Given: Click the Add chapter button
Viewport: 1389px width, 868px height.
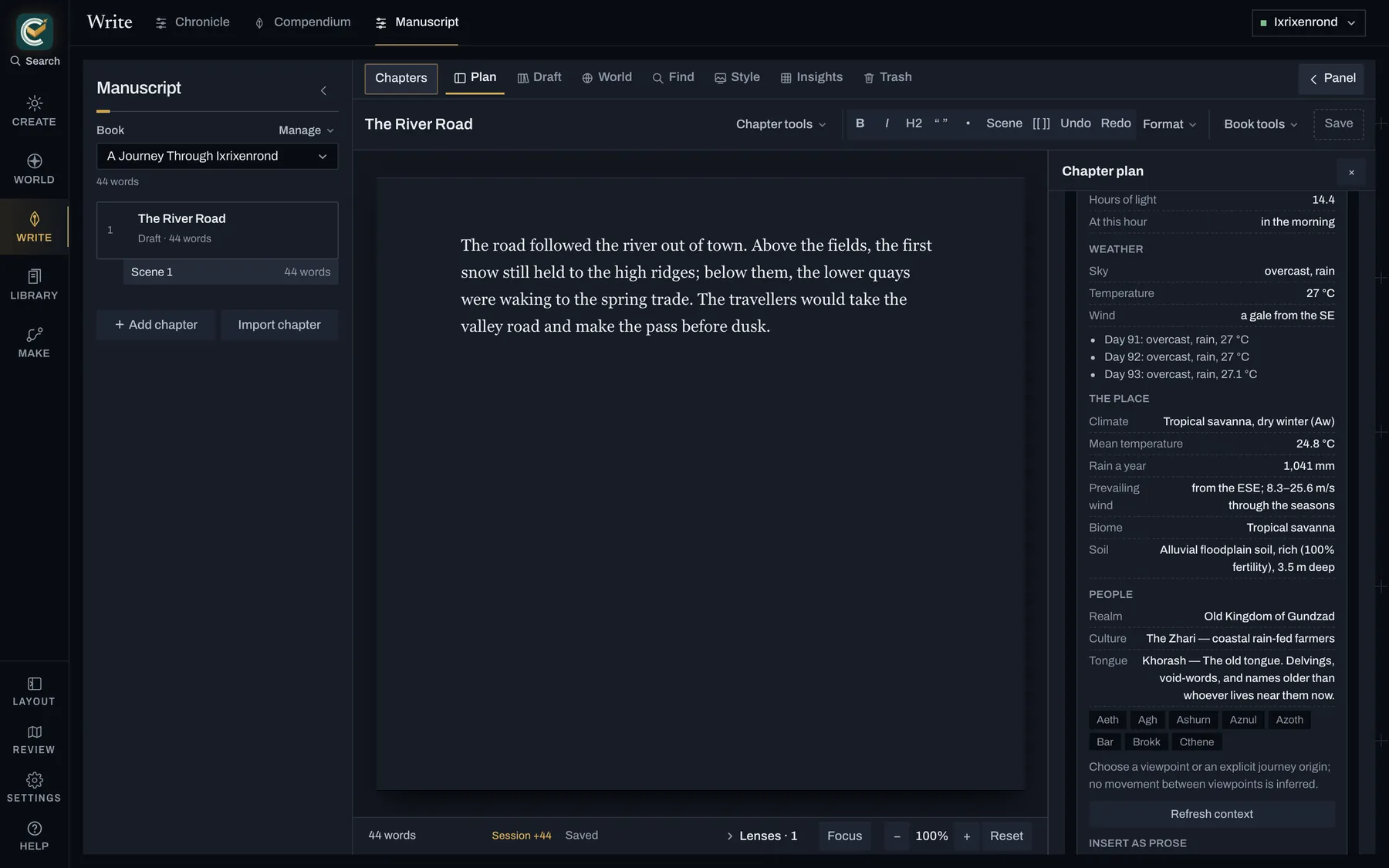Looking at the screenshot, I should click(x=156, y=325).
